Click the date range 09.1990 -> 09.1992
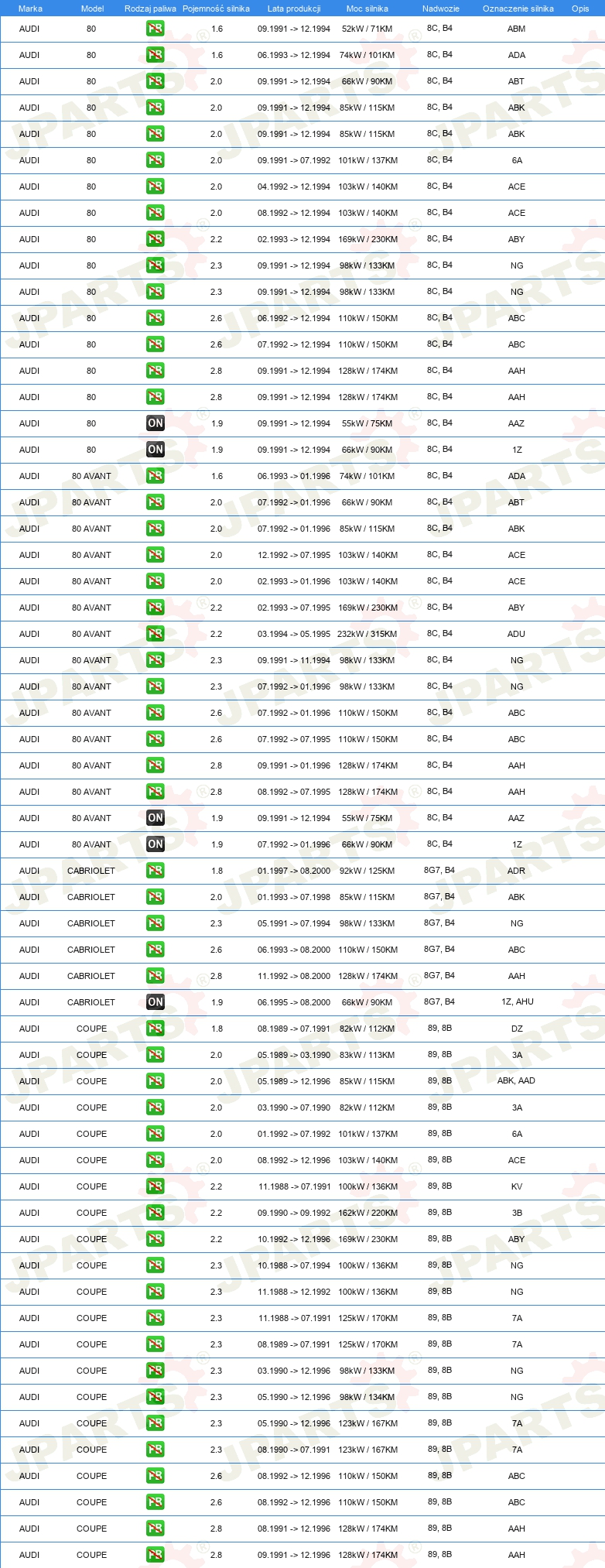This screenshot has width=605, height=1568. click(x=294, y=1213)
